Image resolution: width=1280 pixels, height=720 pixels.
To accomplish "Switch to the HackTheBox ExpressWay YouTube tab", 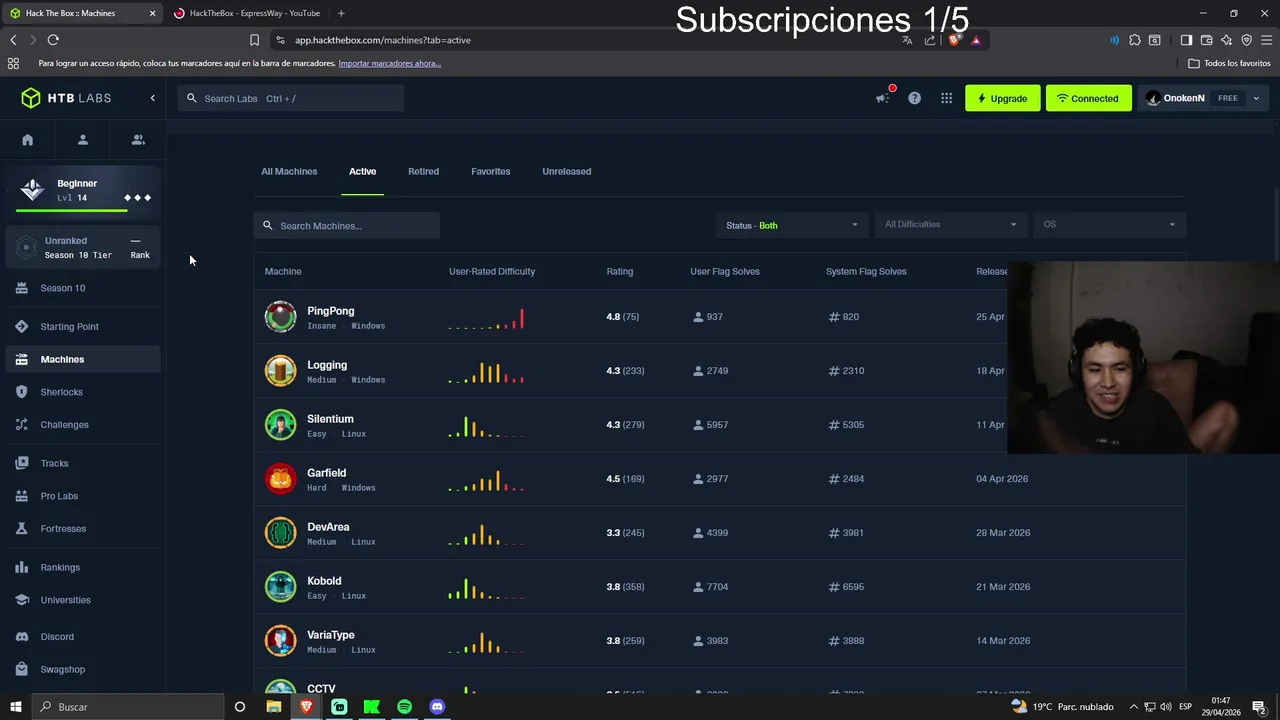I will click(246, 13).
